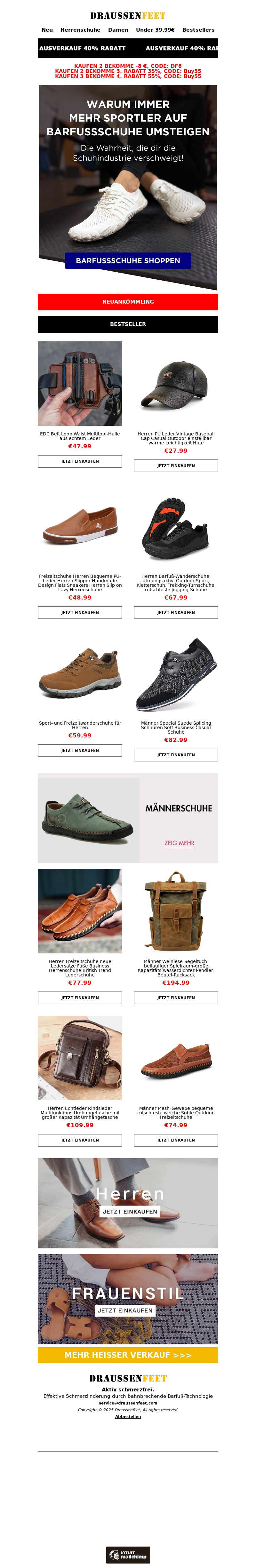Click the black BESTSELLER button

pyautogui.click(x=128, y=324)
